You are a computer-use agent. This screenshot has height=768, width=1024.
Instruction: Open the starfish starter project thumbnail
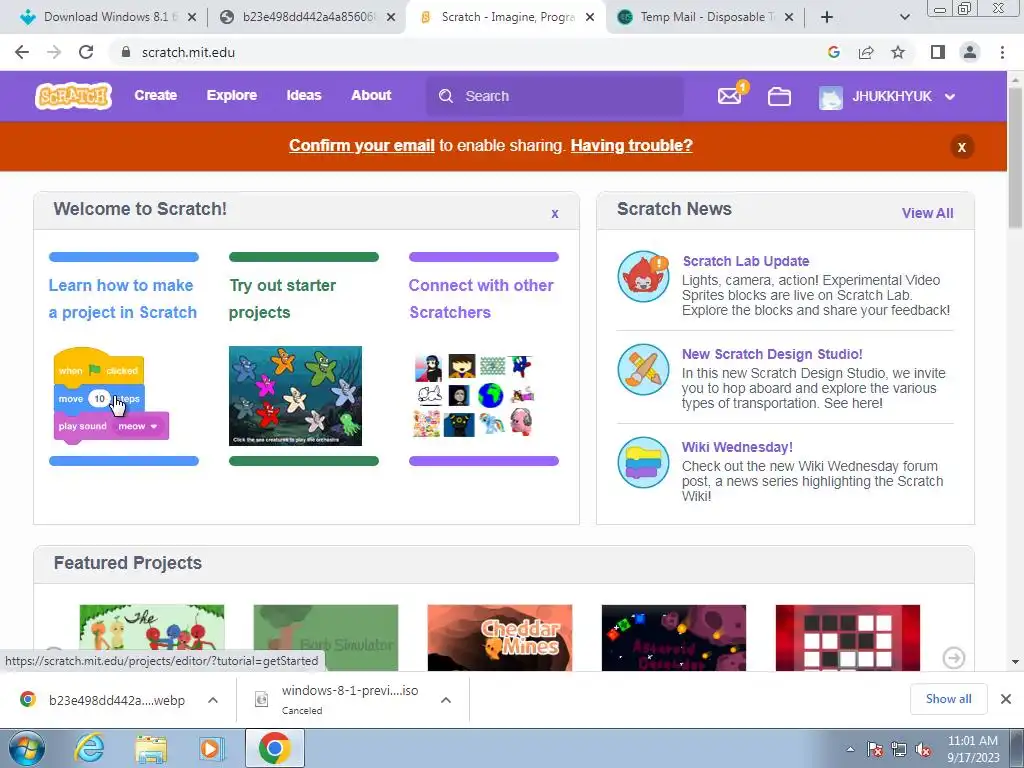coord(295,396)
